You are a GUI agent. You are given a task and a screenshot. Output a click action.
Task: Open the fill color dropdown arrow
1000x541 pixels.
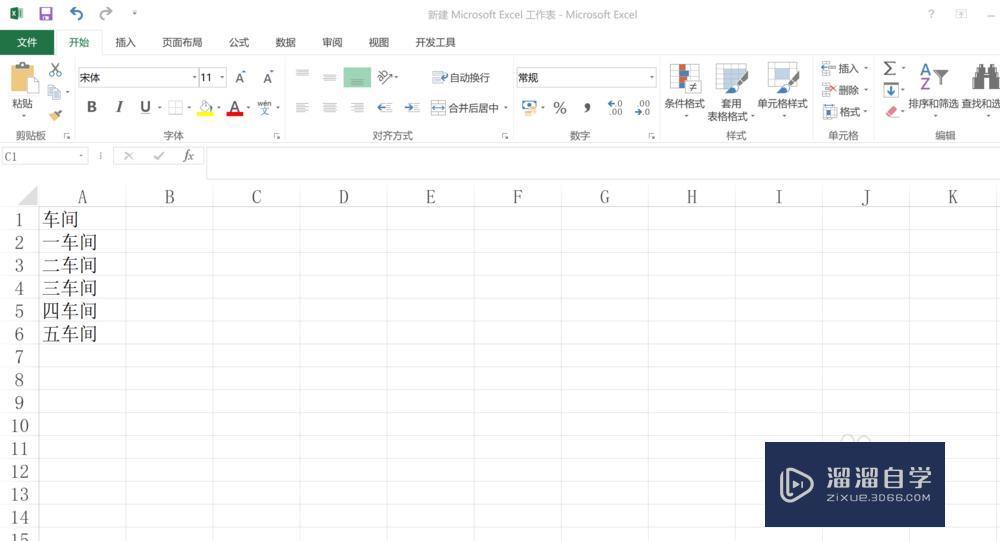[219, 108]
